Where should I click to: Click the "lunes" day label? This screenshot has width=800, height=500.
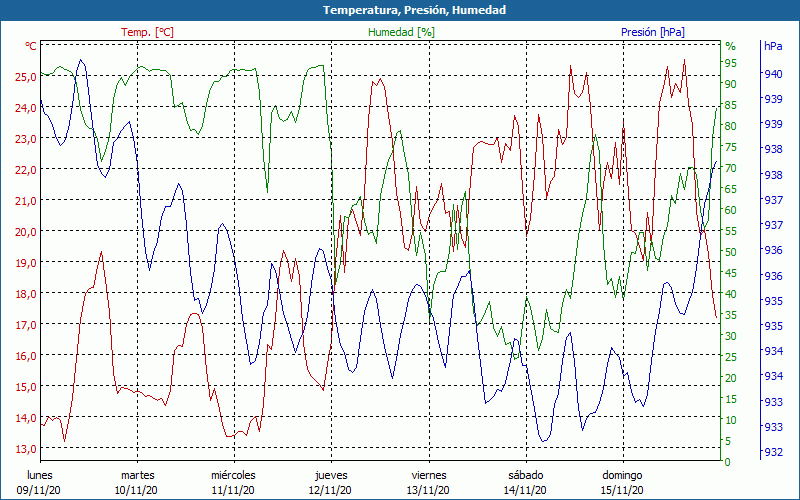pyautogui.click(x=40, y=475)
